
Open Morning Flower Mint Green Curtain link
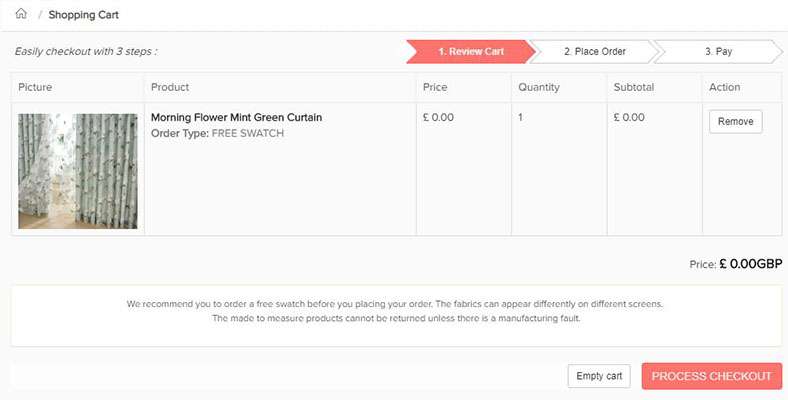(x=236, y=117)
